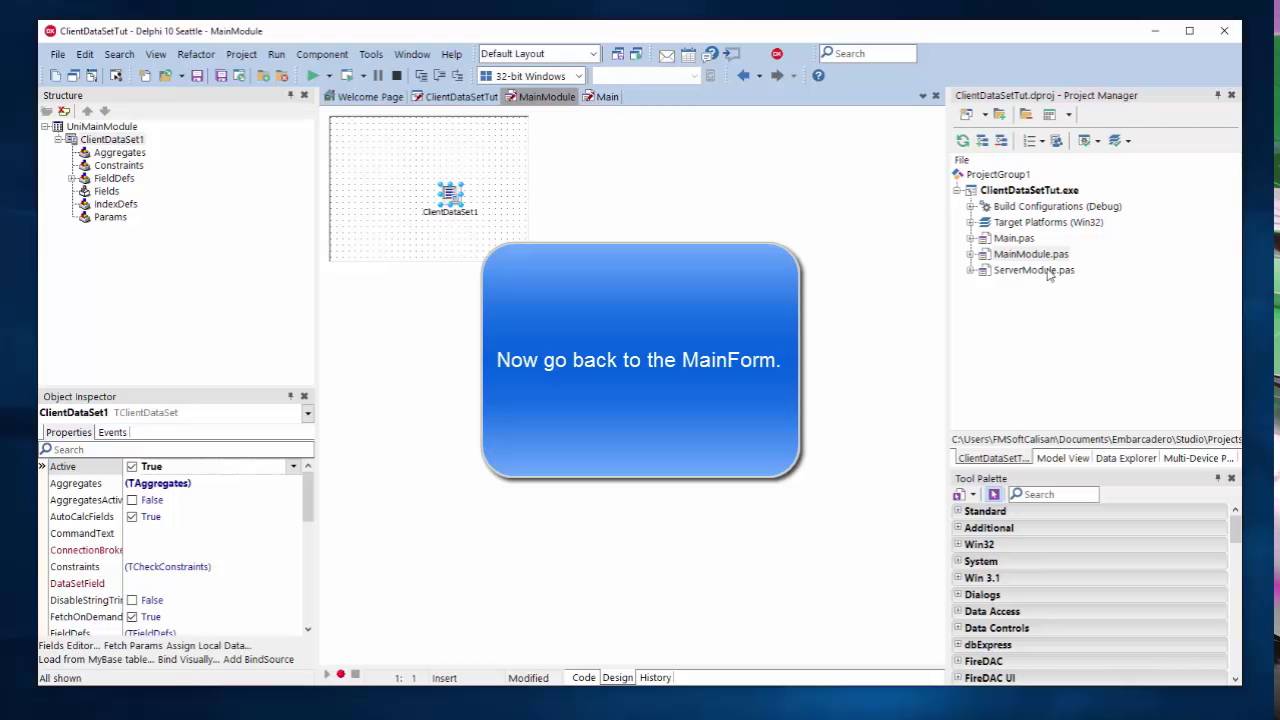Switch to the Events tab

click(x=112, y=432)
